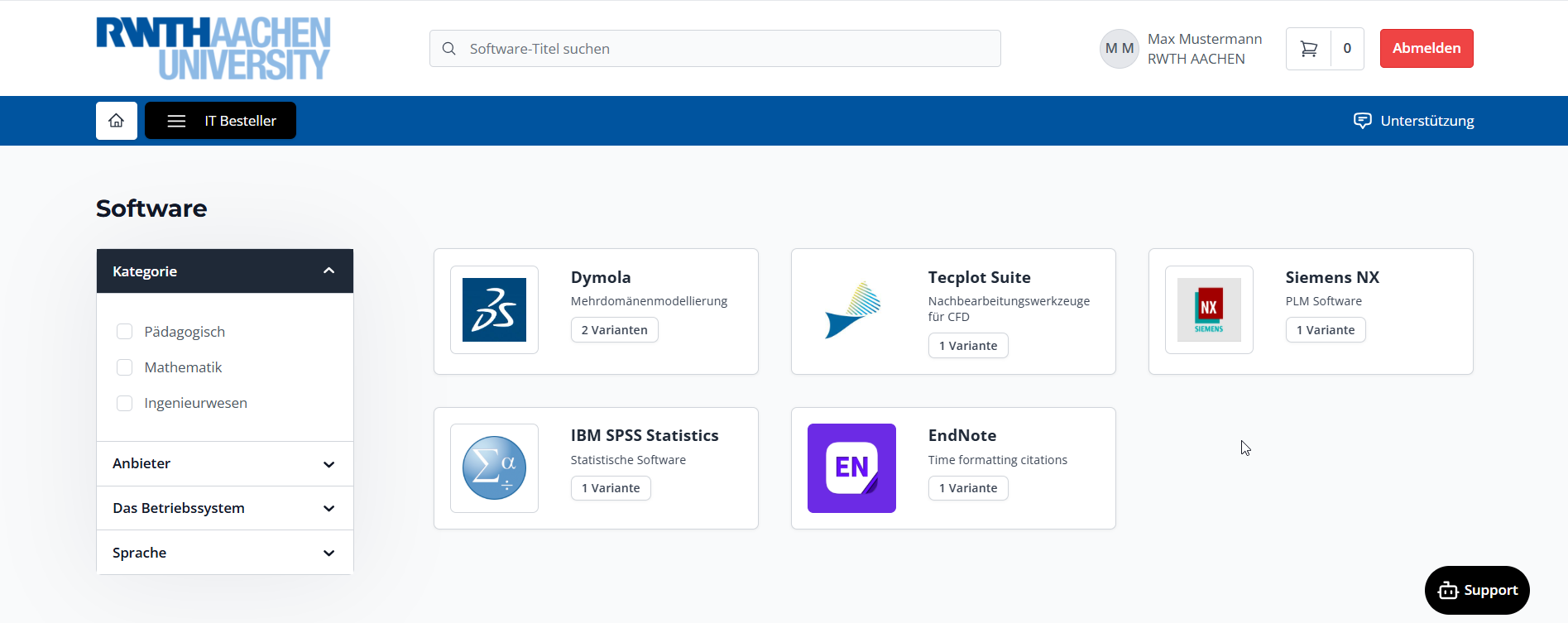Click the RWTH Aachen University logo
Screen dimensions: 1568x623
coord(213,49)
